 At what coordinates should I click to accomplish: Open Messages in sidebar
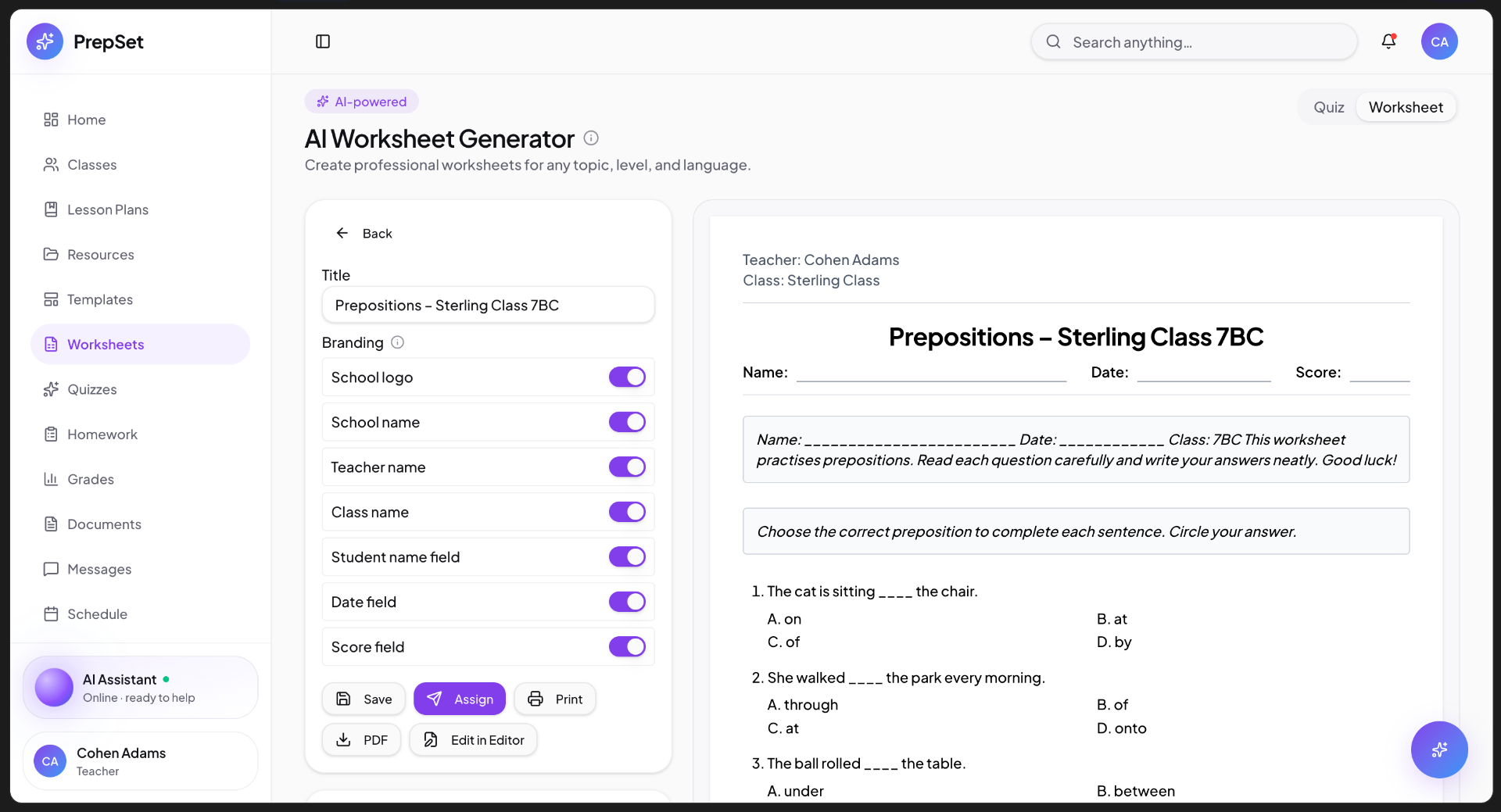point(141,569)
